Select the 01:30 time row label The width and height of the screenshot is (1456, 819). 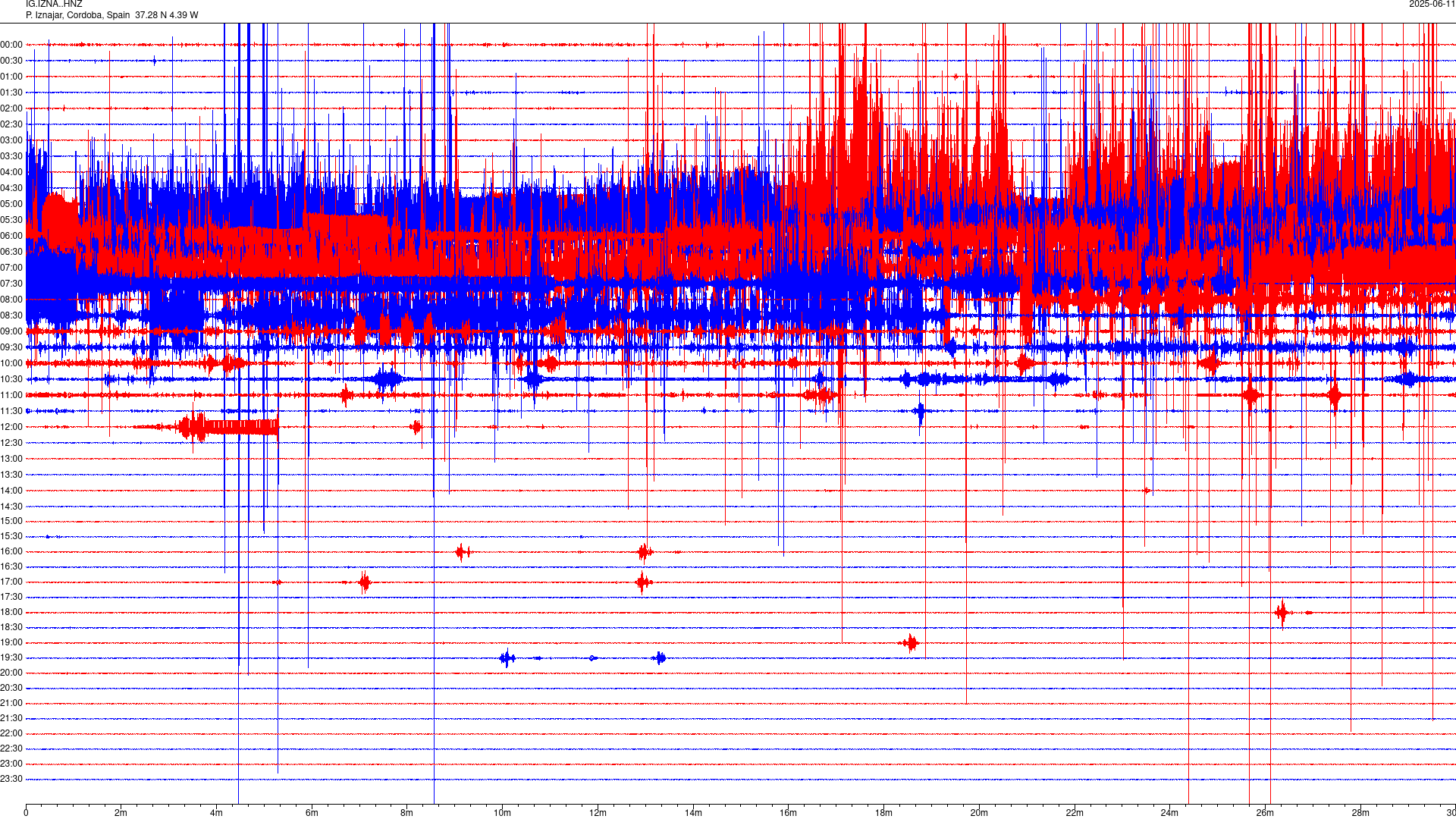click(x=11, y=93)
